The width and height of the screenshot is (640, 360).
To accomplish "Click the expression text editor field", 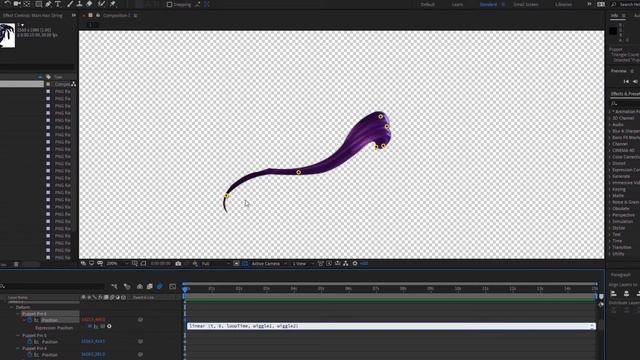I will click(391, 326).
